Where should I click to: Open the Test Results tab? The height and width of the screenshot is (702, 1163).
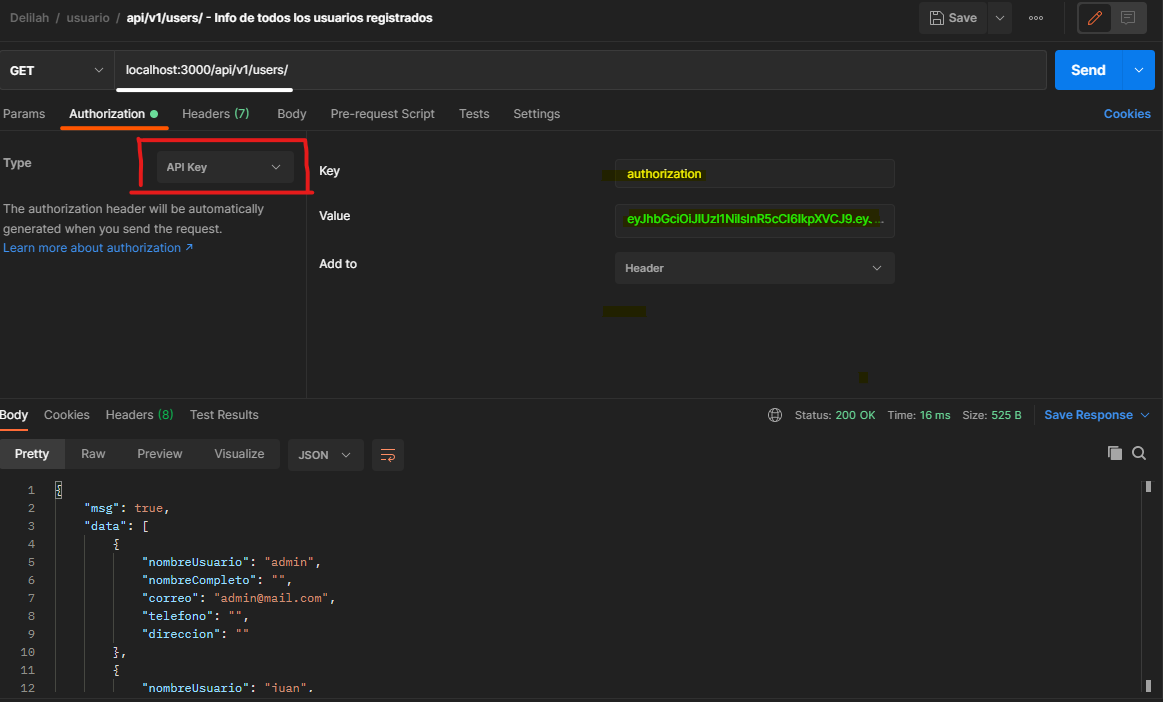224,415
